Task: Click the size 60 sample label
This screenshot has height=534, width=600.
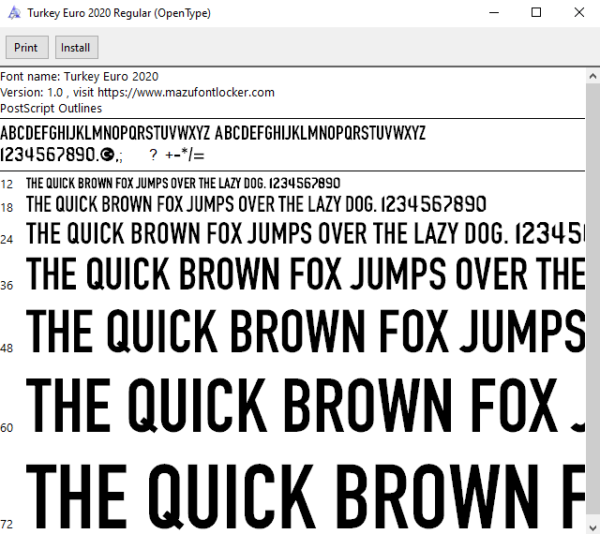Action: [x=7, y=428]
